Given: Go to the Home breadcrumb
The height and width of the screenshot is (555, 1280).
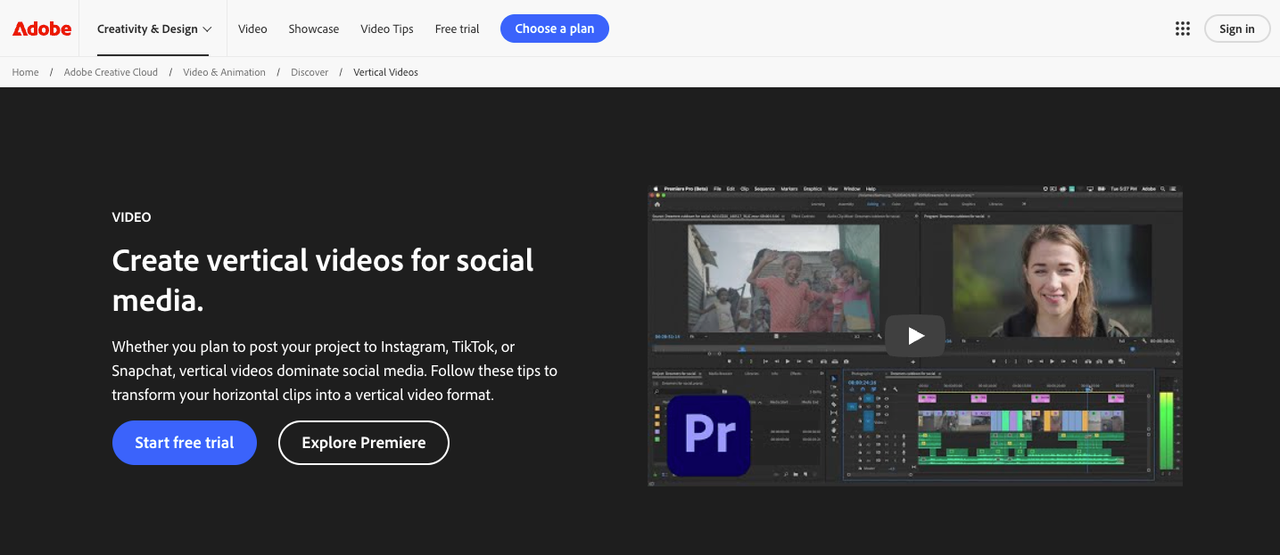Looking at the screenshot, I should 25,72.
